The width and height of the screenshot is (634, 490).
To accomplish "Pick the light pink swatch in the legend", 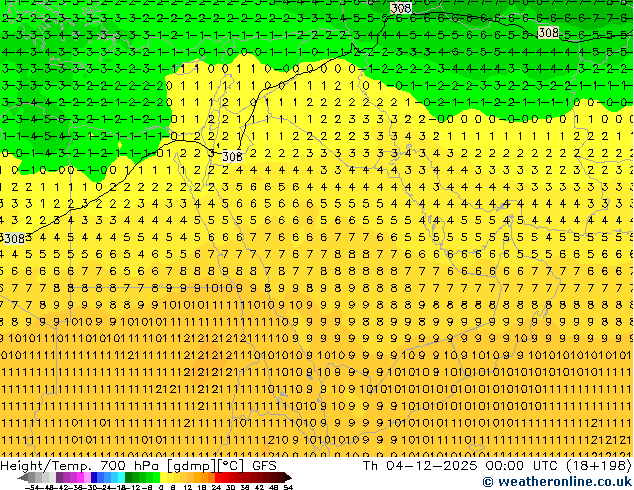I will pos(87,477).
